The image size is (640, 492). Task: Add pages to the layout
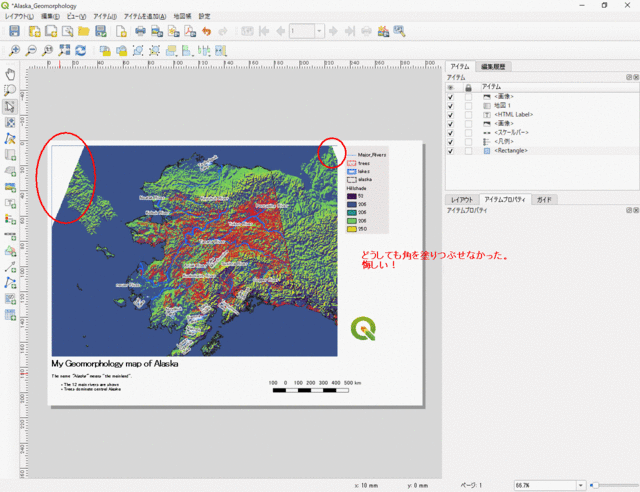pyautogui.click(x=121, y=31)
